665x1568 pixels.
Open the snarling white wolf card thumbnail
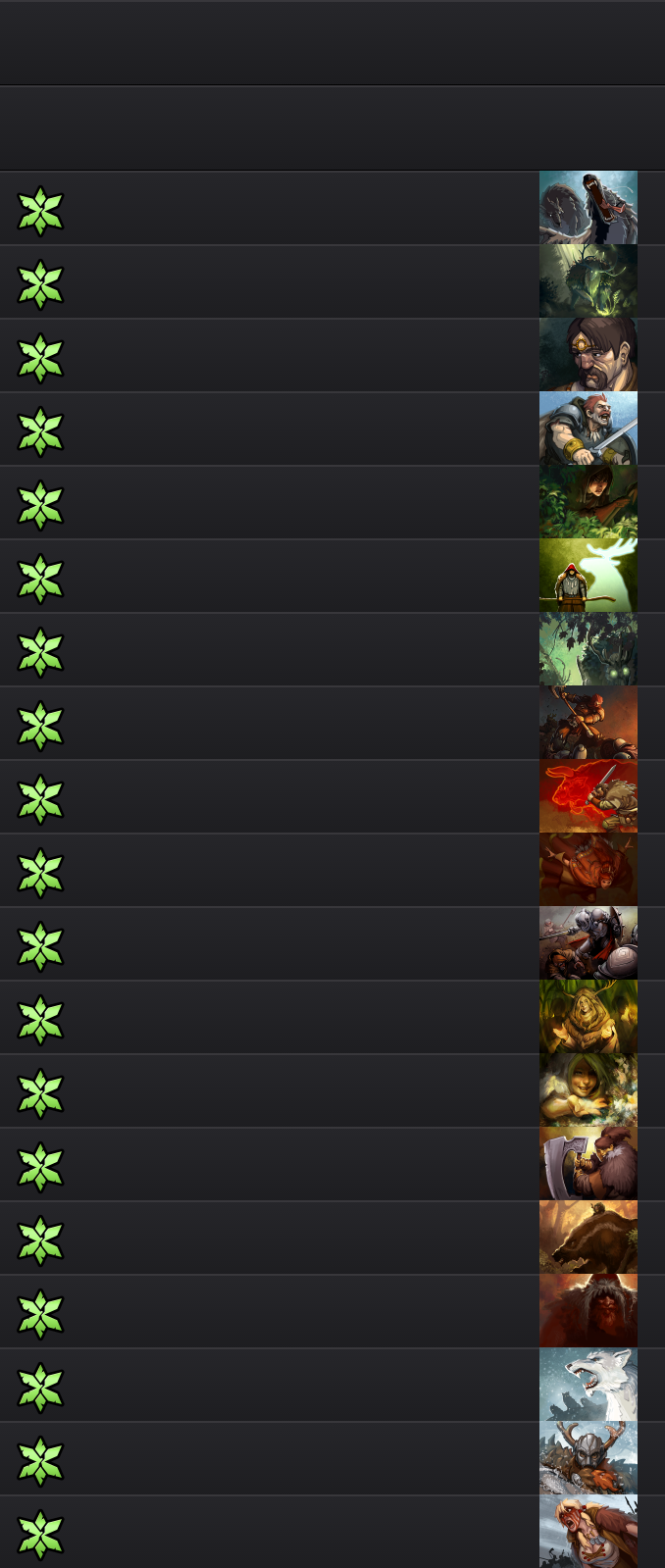coord(588,1385)
